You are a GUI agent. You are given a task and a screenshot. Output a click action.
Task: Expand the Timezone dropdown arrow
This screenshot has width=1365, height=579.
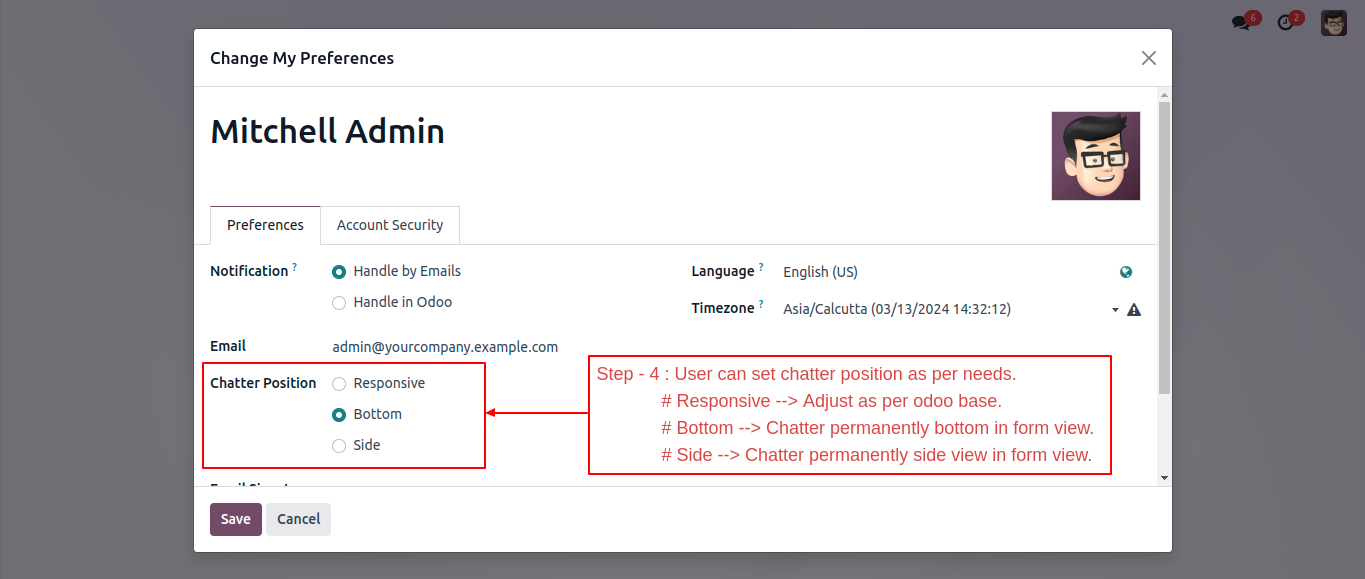click(1115, 310)
